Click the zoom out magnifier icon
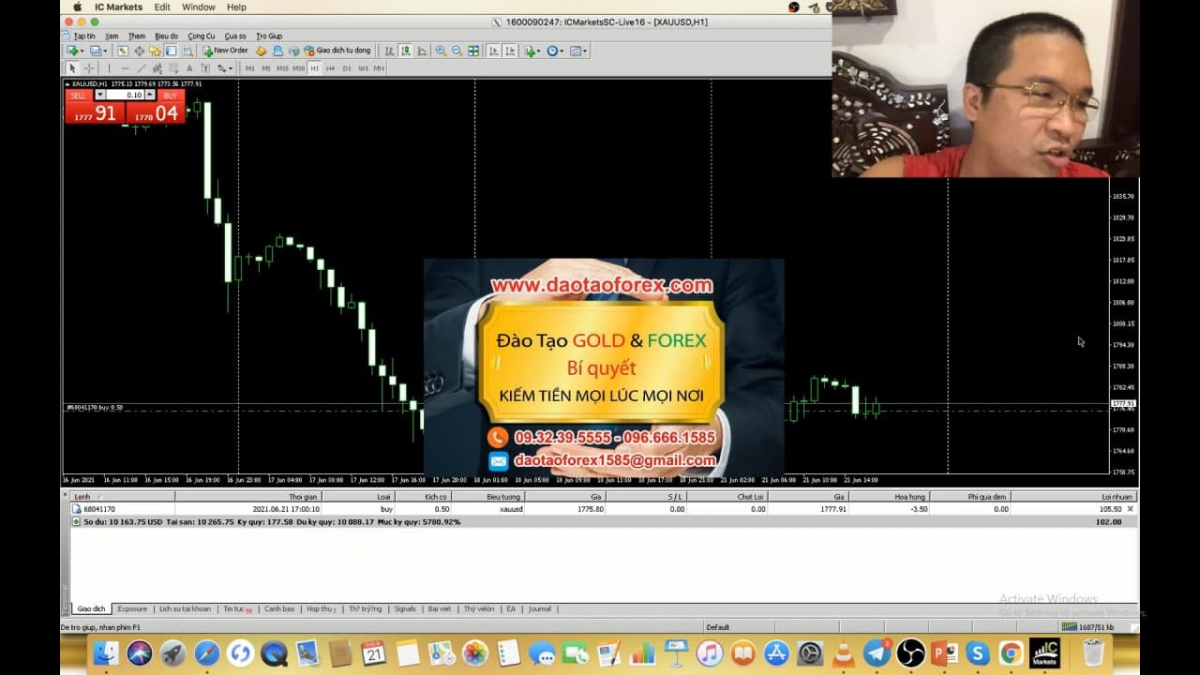This screenshot has height=675, width=1200. pyautogui.click(x=457, y=50)
